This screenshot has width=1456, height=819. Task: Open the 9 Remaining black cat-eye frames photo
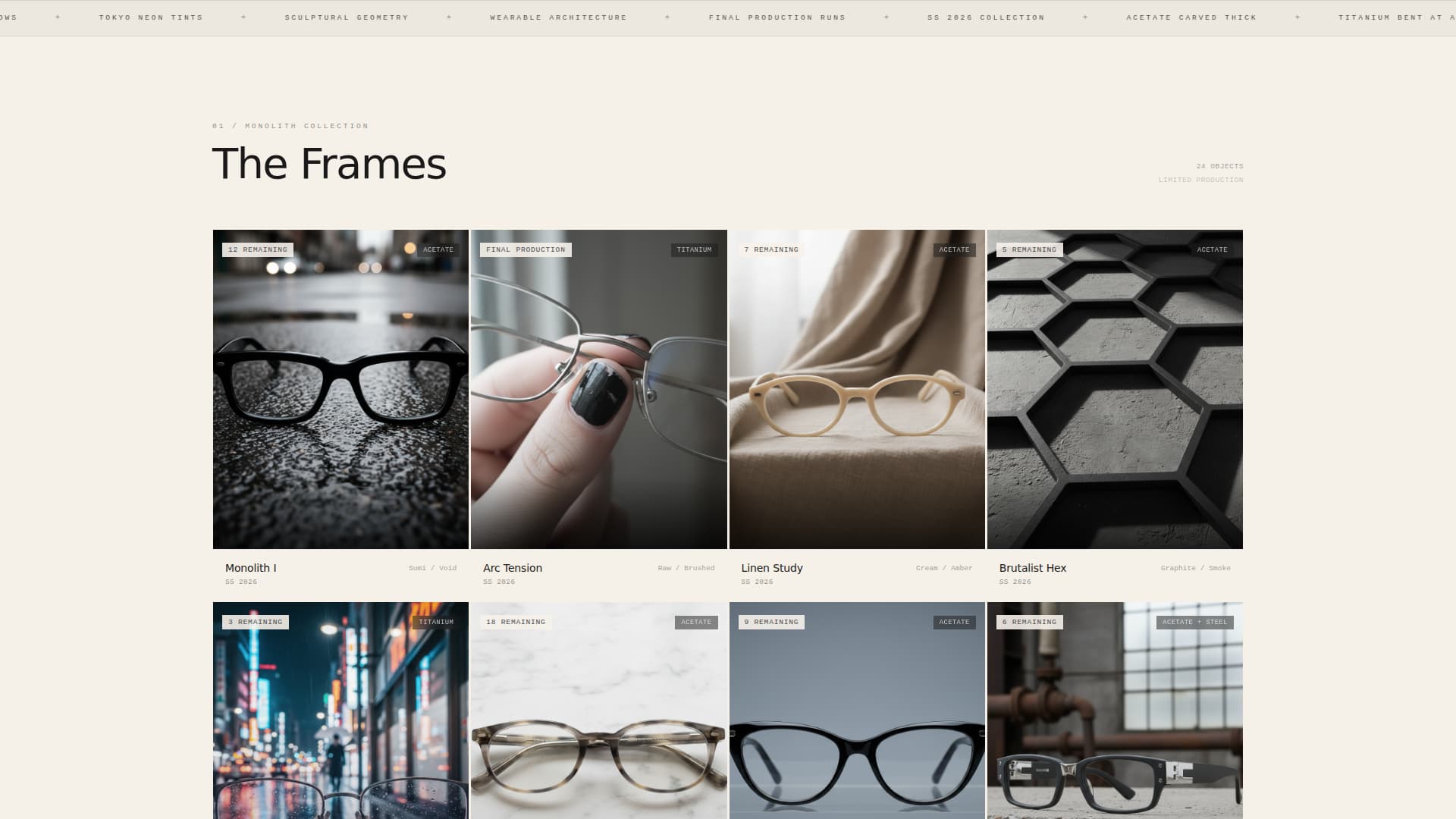pos(857,711)
